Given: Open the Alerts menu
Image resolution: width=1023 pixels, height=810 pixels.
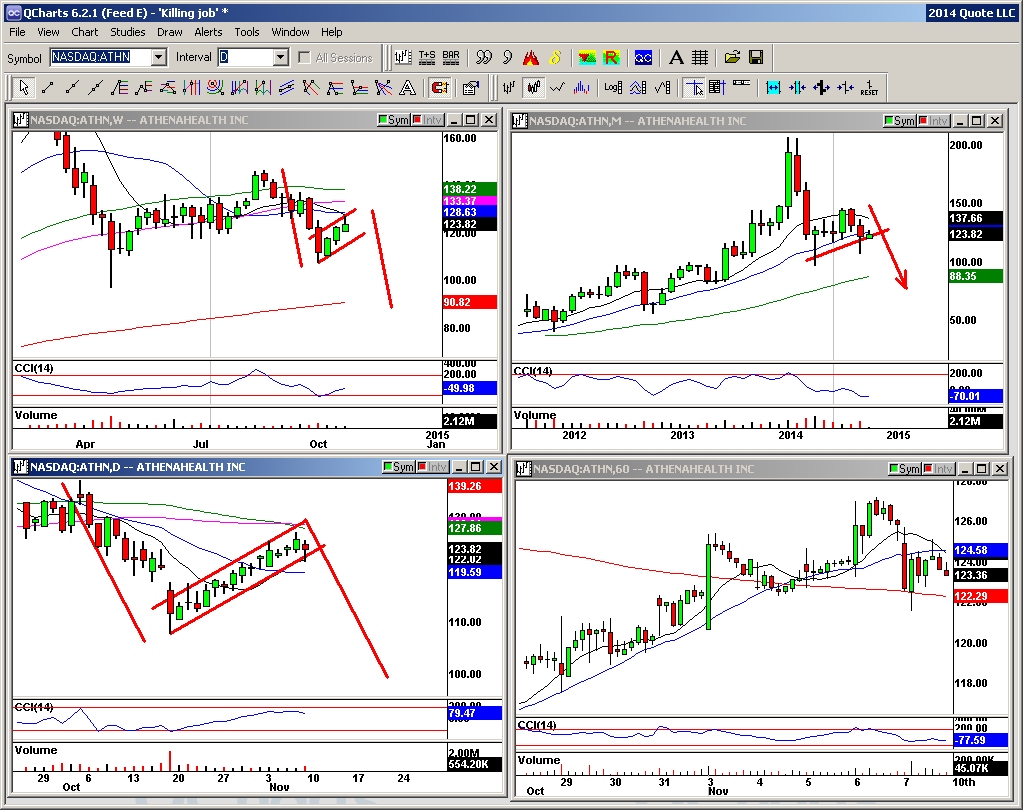Looking at the screenshot, I should pyautogui.click(x=208, y=32).
